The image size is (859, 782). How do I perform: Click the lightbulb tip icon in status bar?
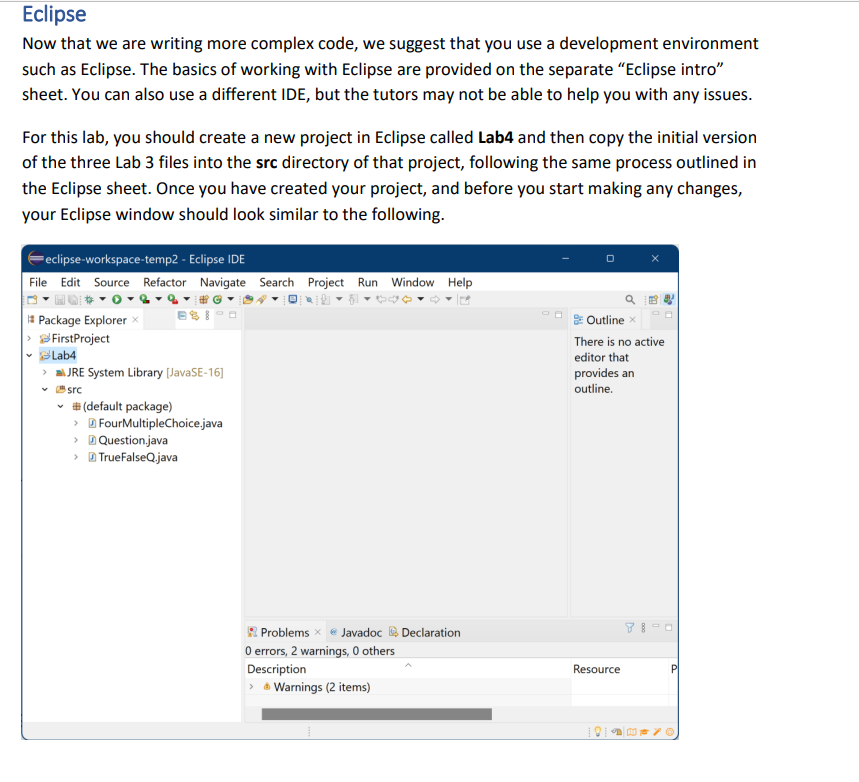tap(598, 731)
